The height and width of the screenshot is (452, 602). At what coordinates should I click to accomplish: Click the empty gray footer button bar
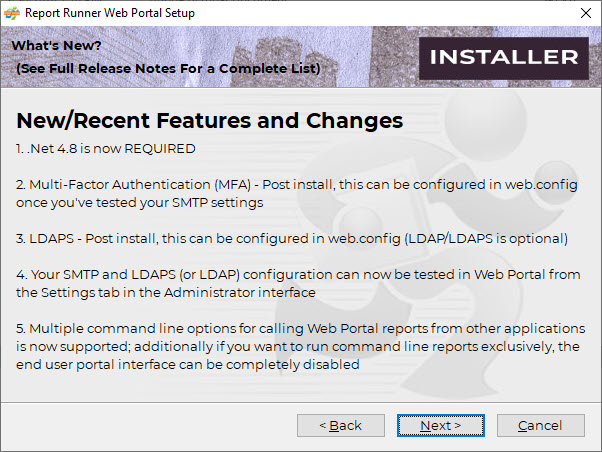coord(150,425)
